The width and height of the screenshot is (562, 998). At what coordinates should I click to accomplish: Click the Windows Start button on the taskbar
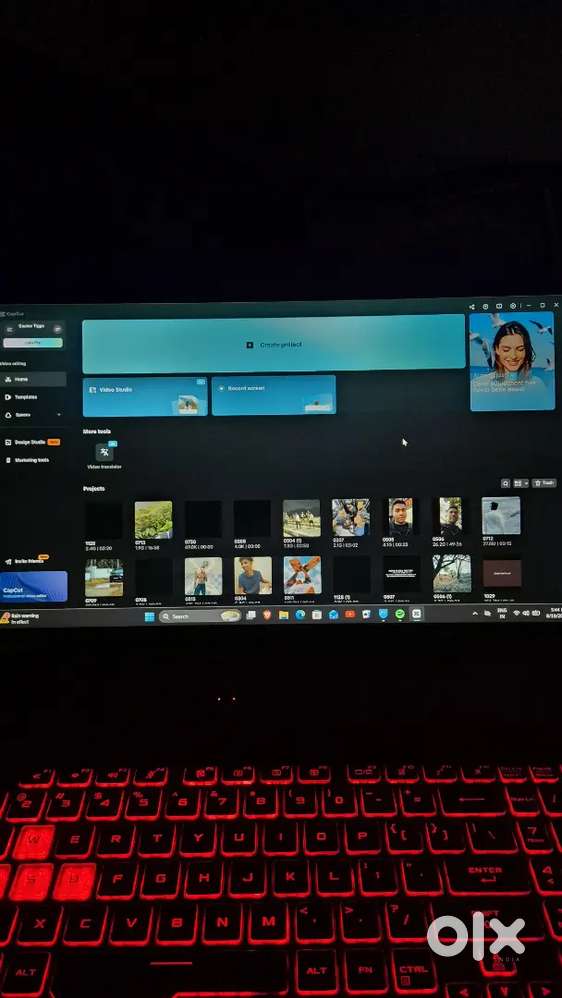pyautogui.click(x=150, y=616)
